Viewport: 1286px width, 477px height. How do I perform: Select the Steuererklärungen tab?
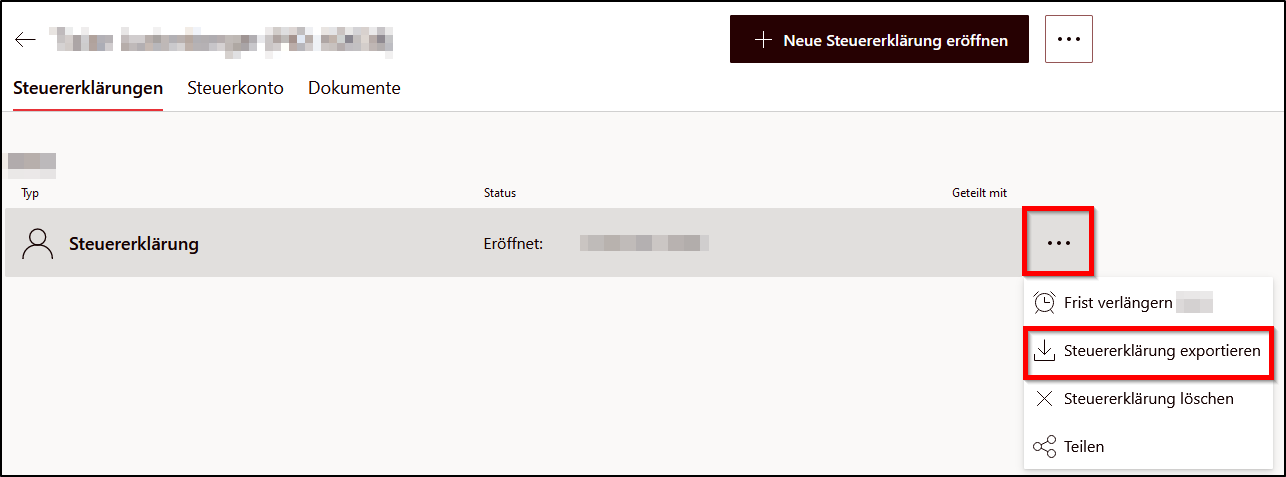click(x=88, y=88)
